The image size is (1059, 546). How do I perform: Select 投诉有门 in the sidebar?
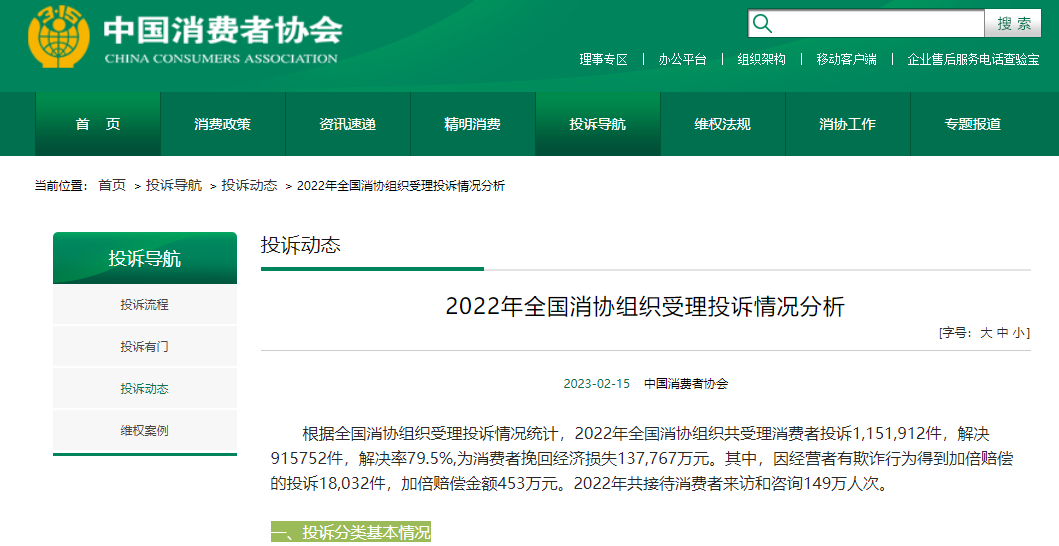pyautogui.click(x=145, y=347)
